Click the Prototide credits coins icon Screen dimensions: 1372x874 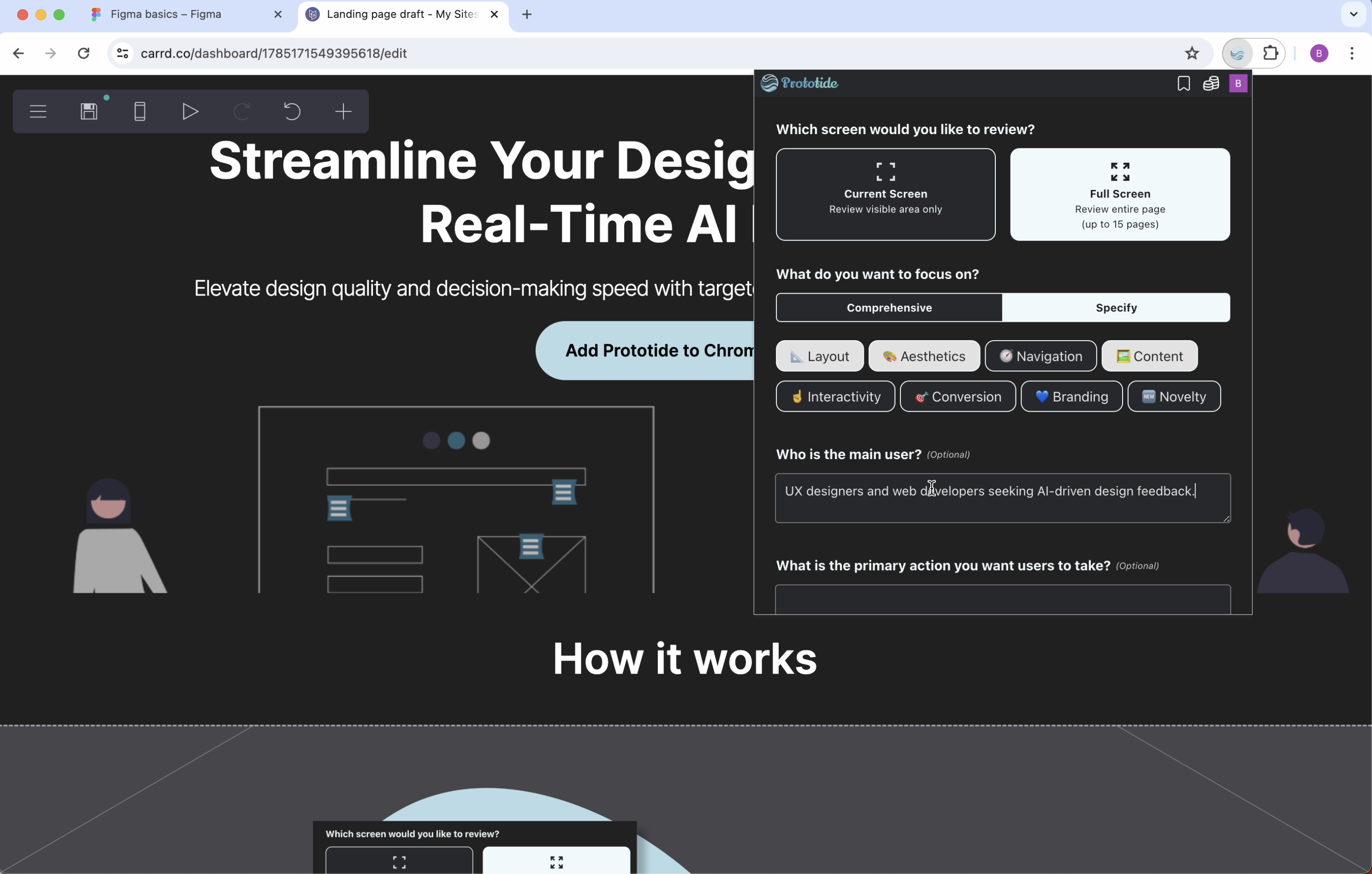1210,84
